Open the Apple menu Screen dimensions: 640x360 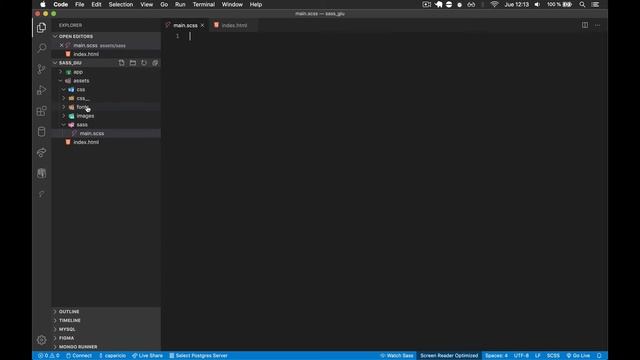43,4
